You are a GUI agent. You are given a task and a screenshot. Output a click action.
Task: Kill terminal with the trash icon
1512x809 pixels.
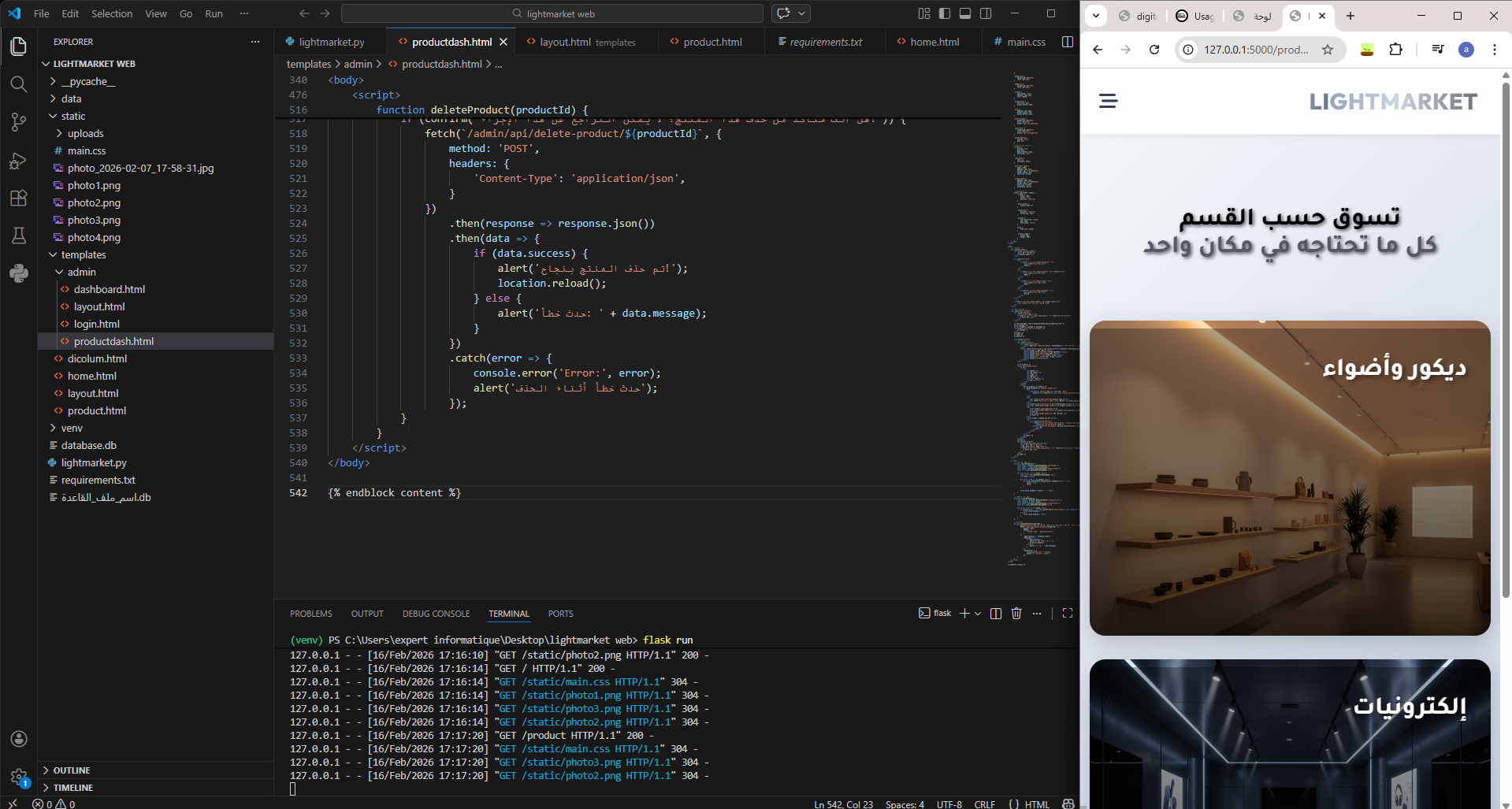click(x=1016, y=614)
